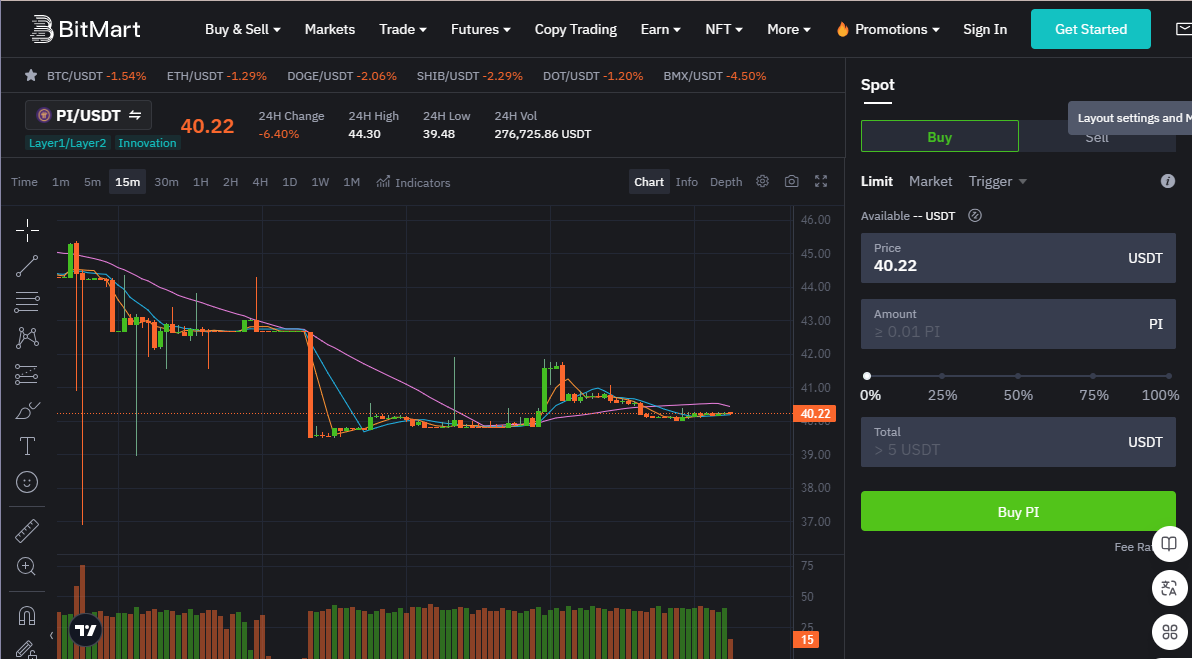Open the language translation floating button

click(1170, 588)
